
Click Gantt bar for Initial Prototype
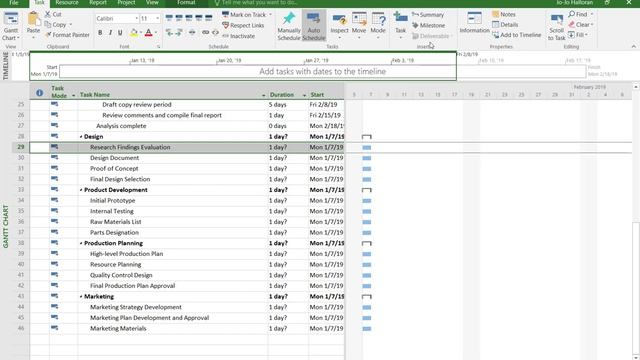tap(367, 201)
